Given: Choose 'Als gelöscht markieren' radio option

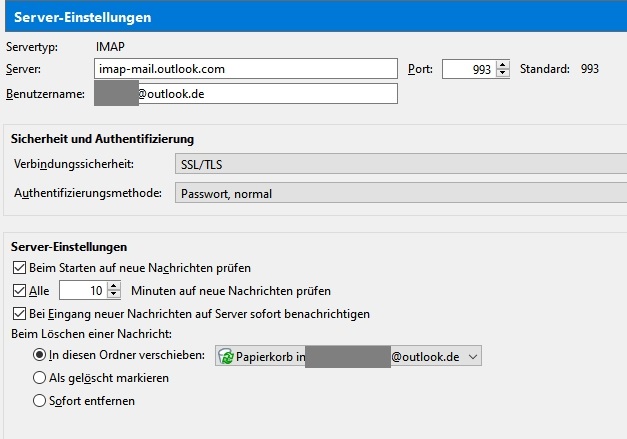Looking at the screenshot, I should pyautogui.click(x=40, y=378).
